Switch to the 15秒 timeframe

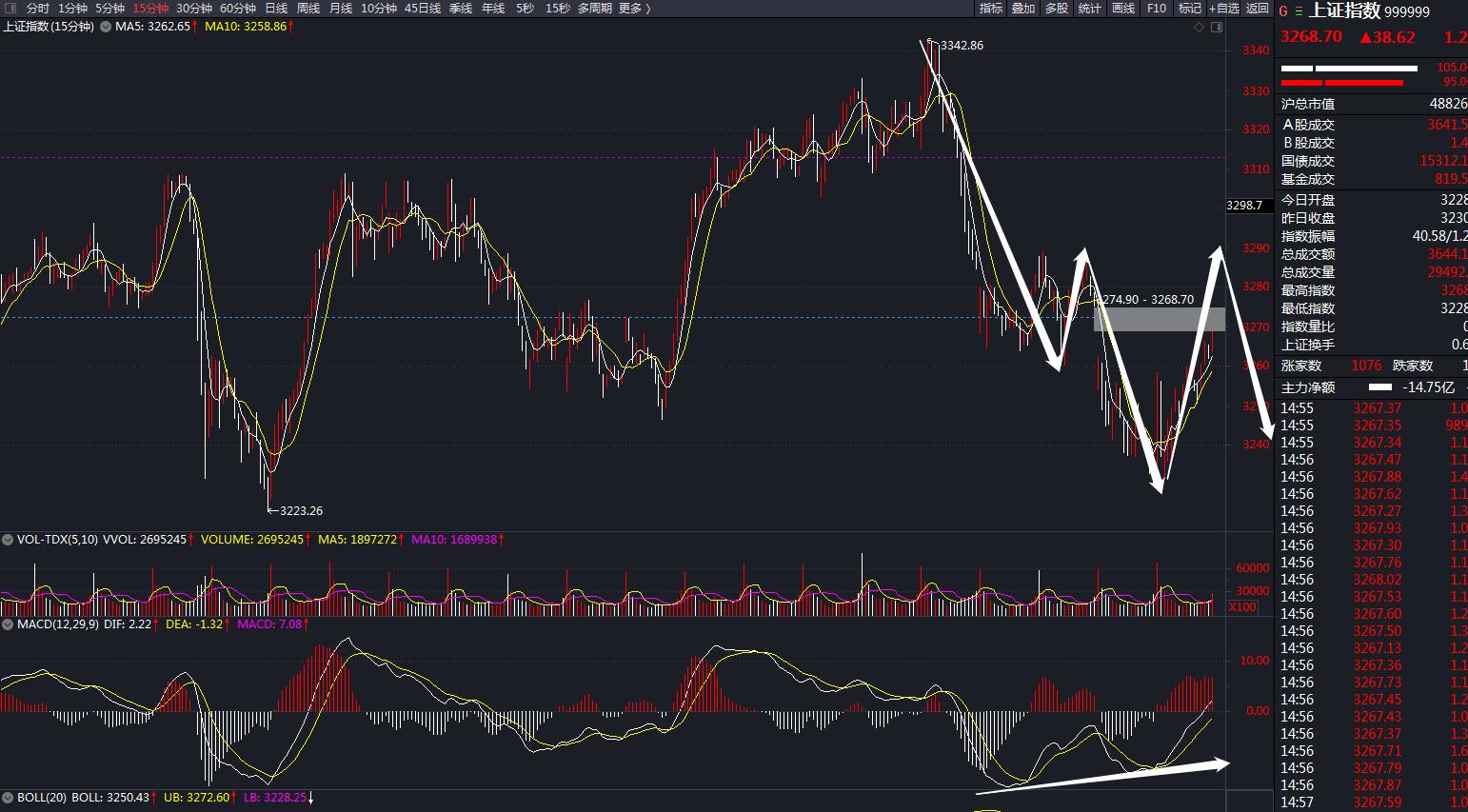(x=558, y=8)
